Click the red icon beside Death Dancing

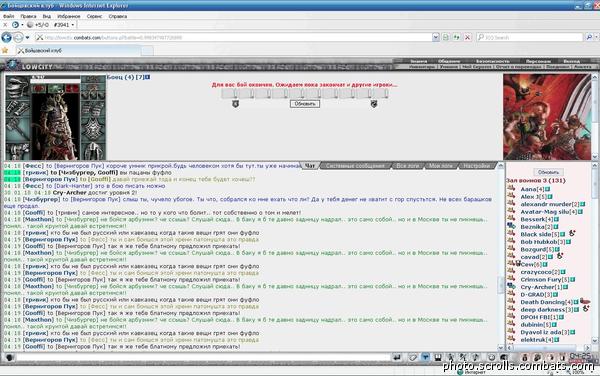click(x=584, y=301)
